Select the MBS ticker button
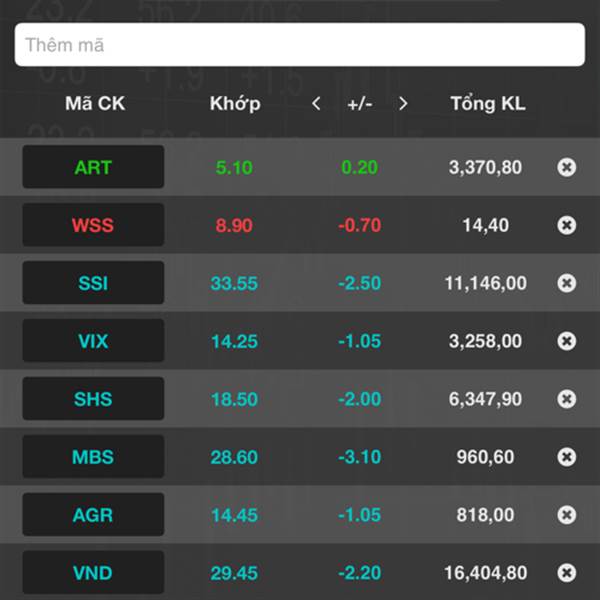This screenshot has width=600, height=600. click(x=93, y=457)
